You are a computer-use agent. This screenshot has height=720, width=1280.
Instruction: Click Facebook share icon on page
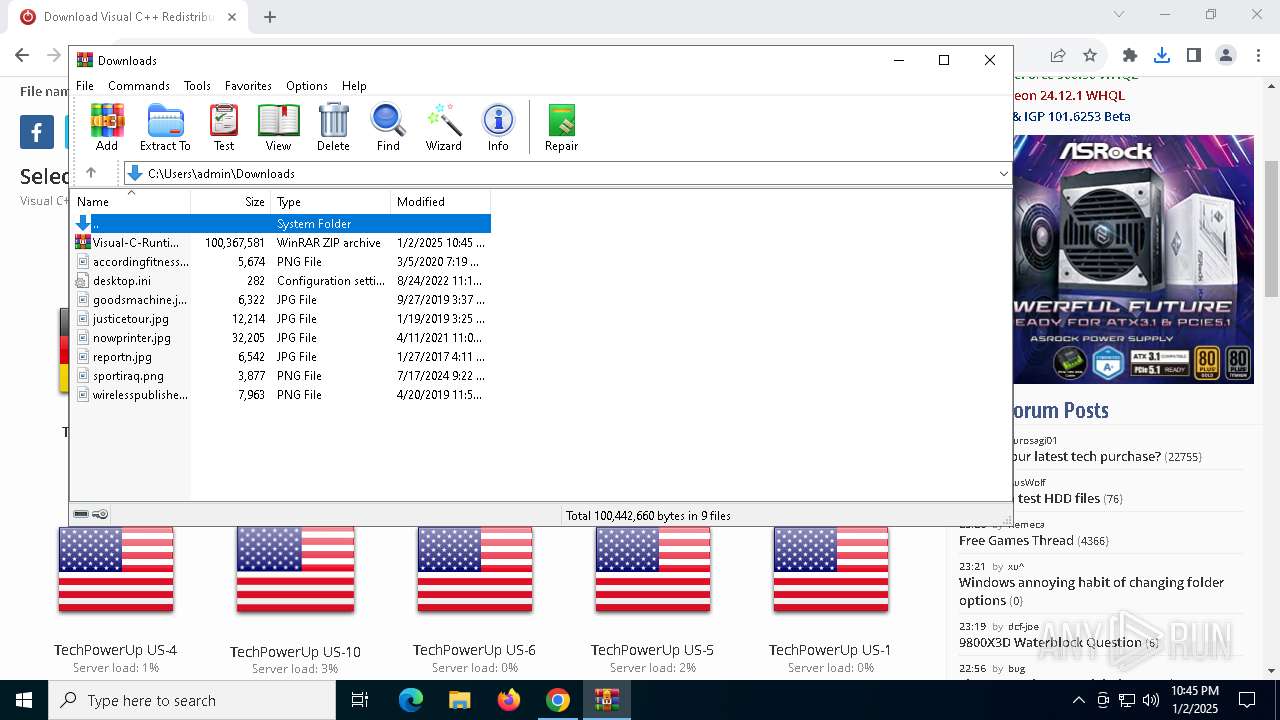[x=37, y=132]
